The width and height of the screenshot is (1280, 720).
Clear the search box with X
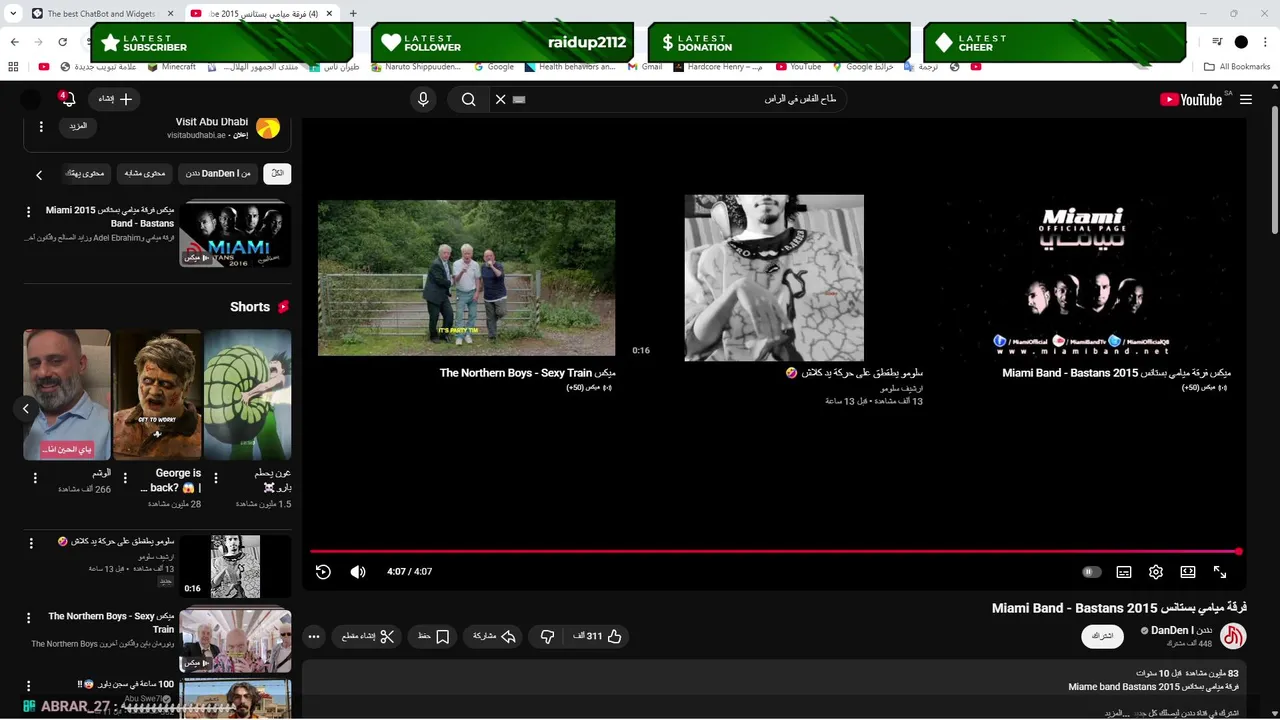pos(500,99)
